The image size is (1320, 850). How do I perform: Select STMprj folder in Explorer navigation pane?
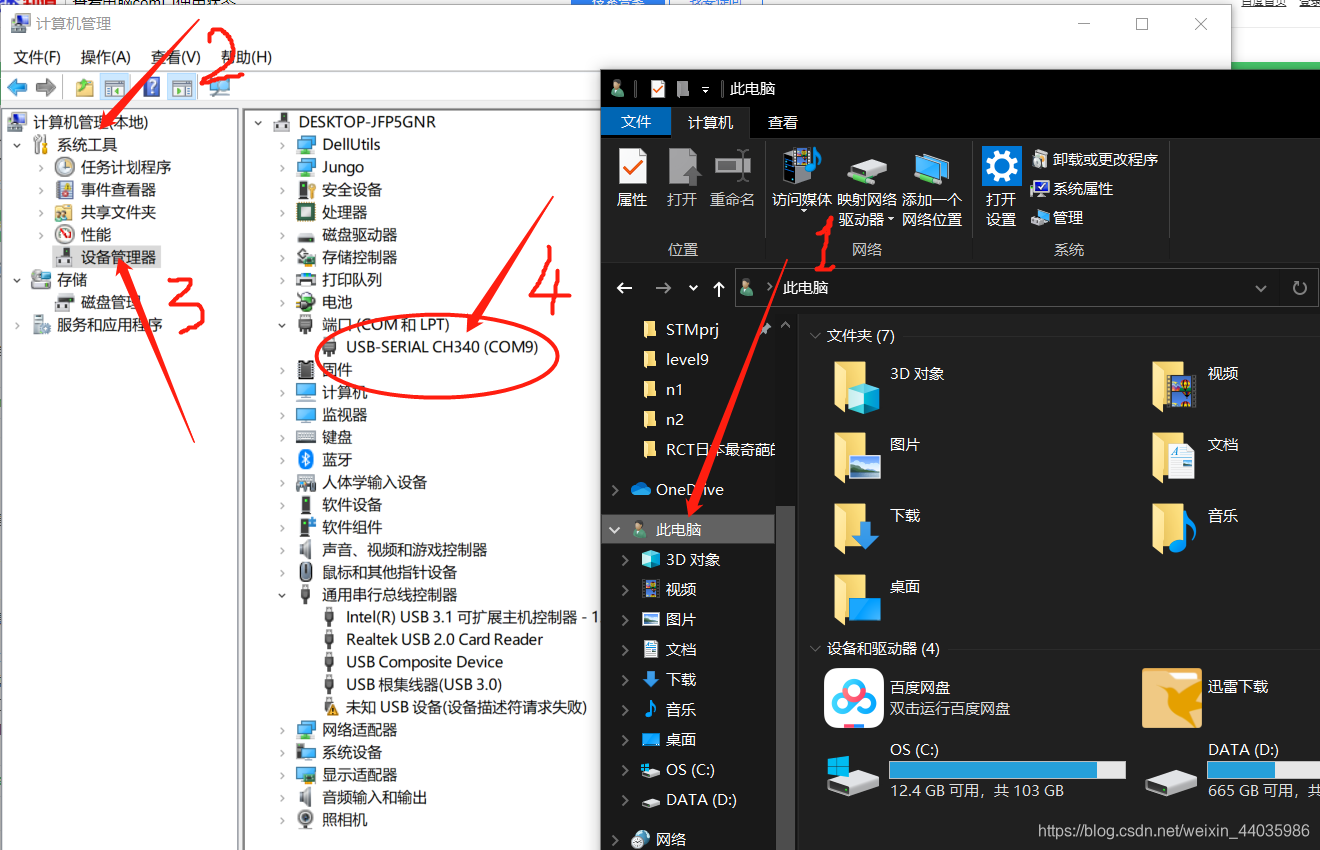point(692,329)
